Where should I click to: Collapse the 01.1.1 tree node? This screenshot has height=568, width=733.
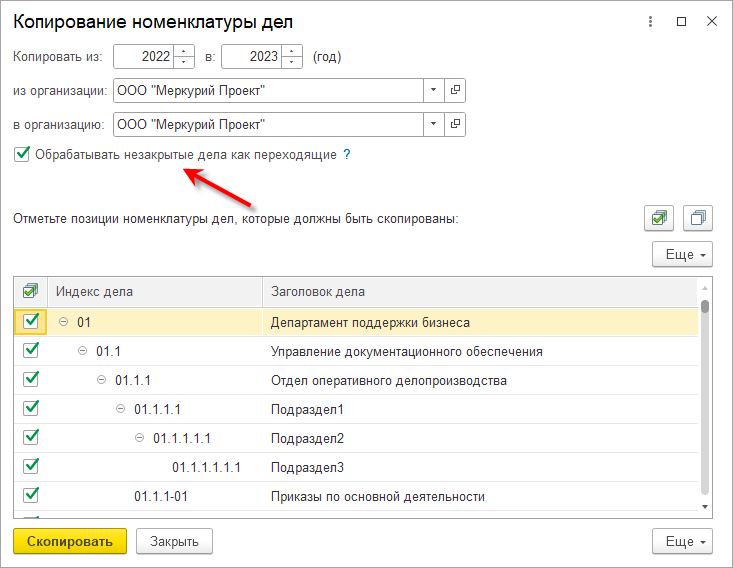click(101, 380)
